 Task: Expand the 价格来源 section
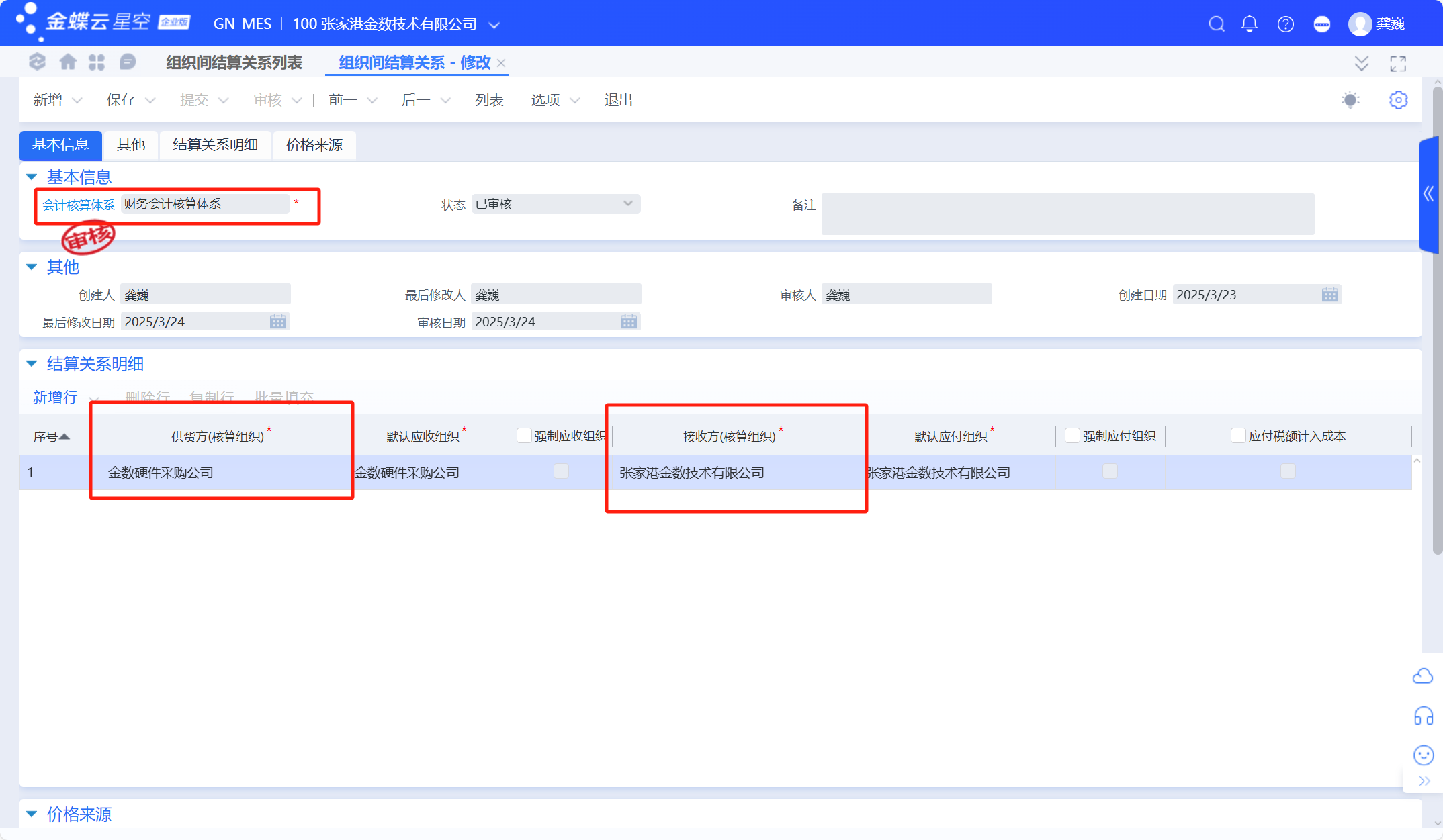click(32, 814)
